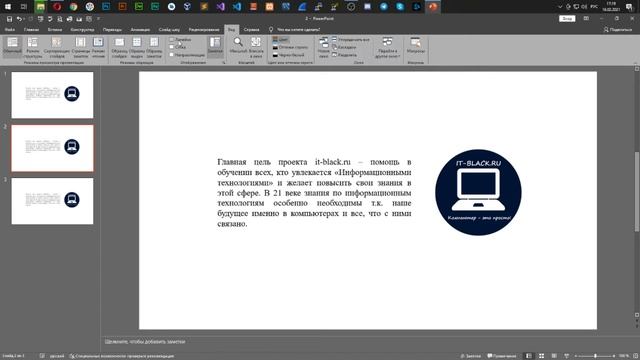Open Show group dialog launcher arrow
This screenshot has height=360, width=640.
(224, 63)
